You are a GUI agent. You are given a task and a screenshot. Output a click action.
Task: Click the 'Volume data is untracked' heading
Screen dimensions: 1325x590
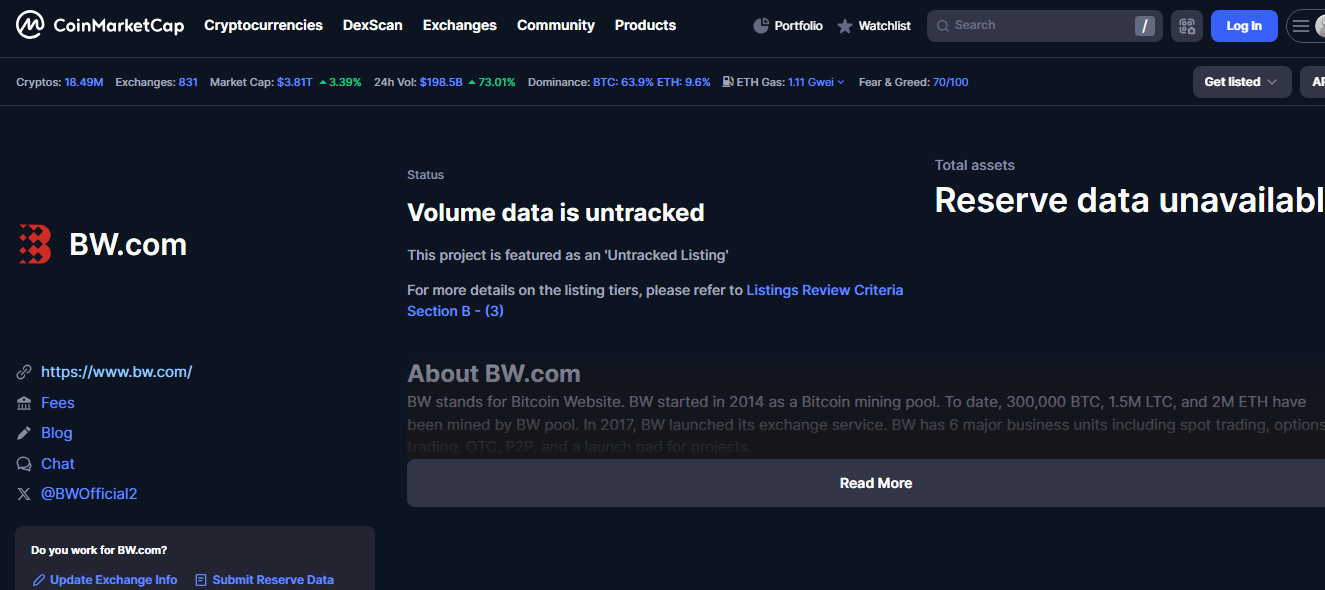[556, 213]
